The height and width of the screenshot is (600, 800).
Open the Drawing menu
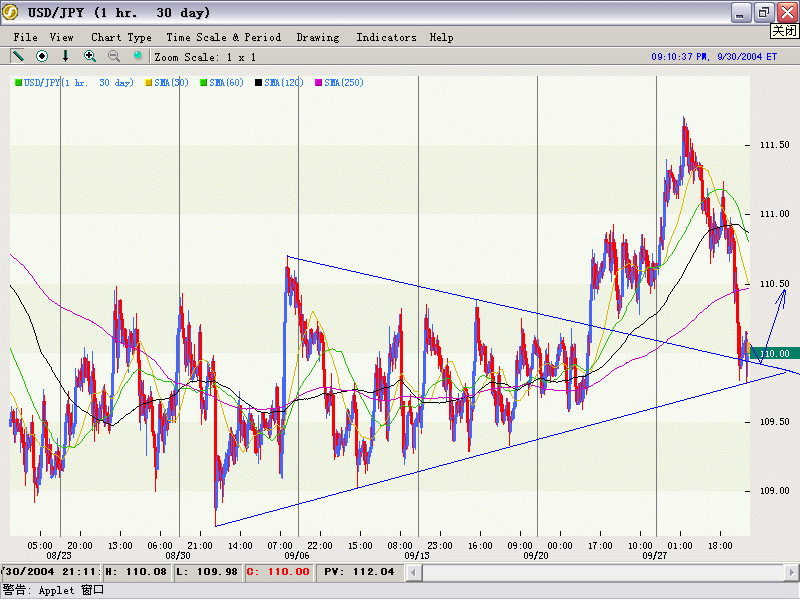coord(318,37)
